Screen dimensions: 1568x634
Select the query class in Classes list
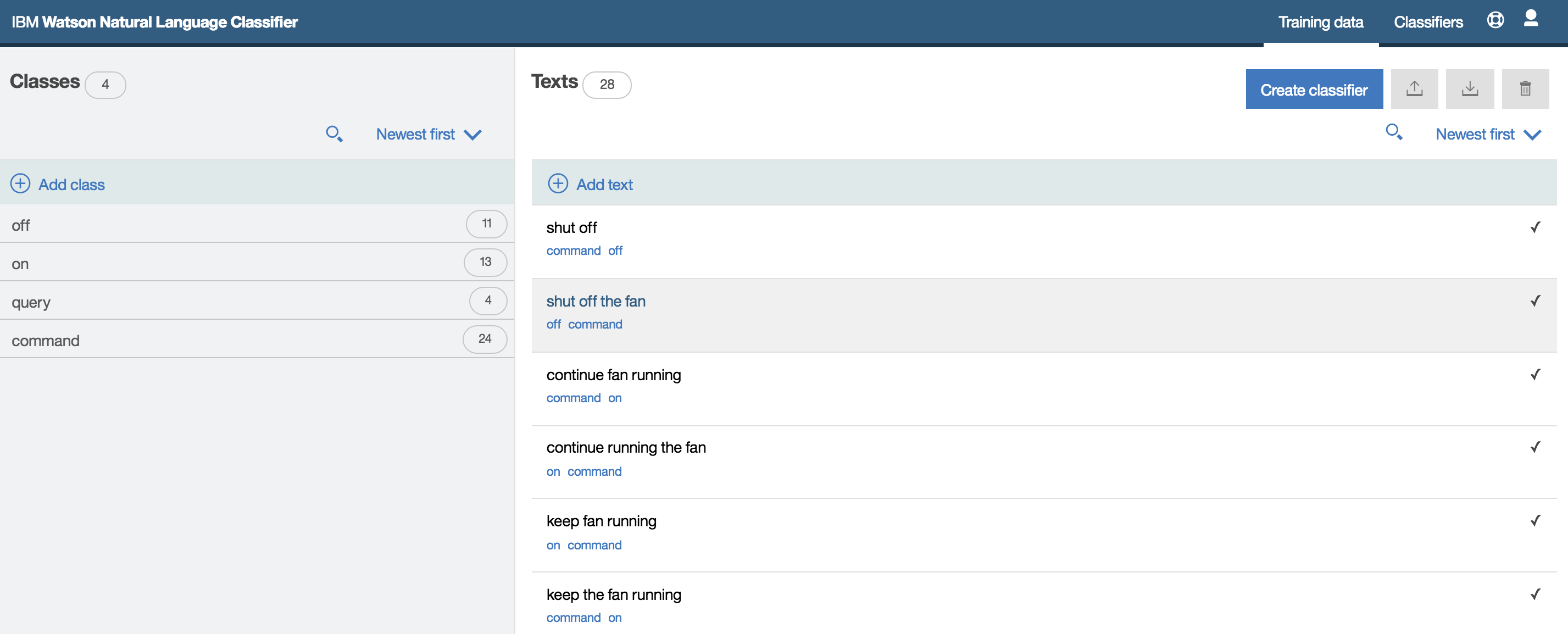257,302
